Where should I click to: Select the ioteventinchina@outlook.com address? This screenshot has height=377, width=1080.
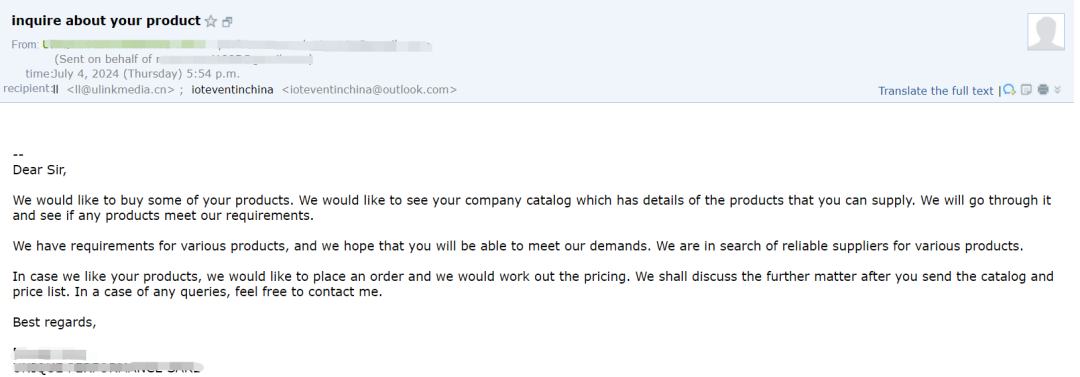tap(369, 90)
